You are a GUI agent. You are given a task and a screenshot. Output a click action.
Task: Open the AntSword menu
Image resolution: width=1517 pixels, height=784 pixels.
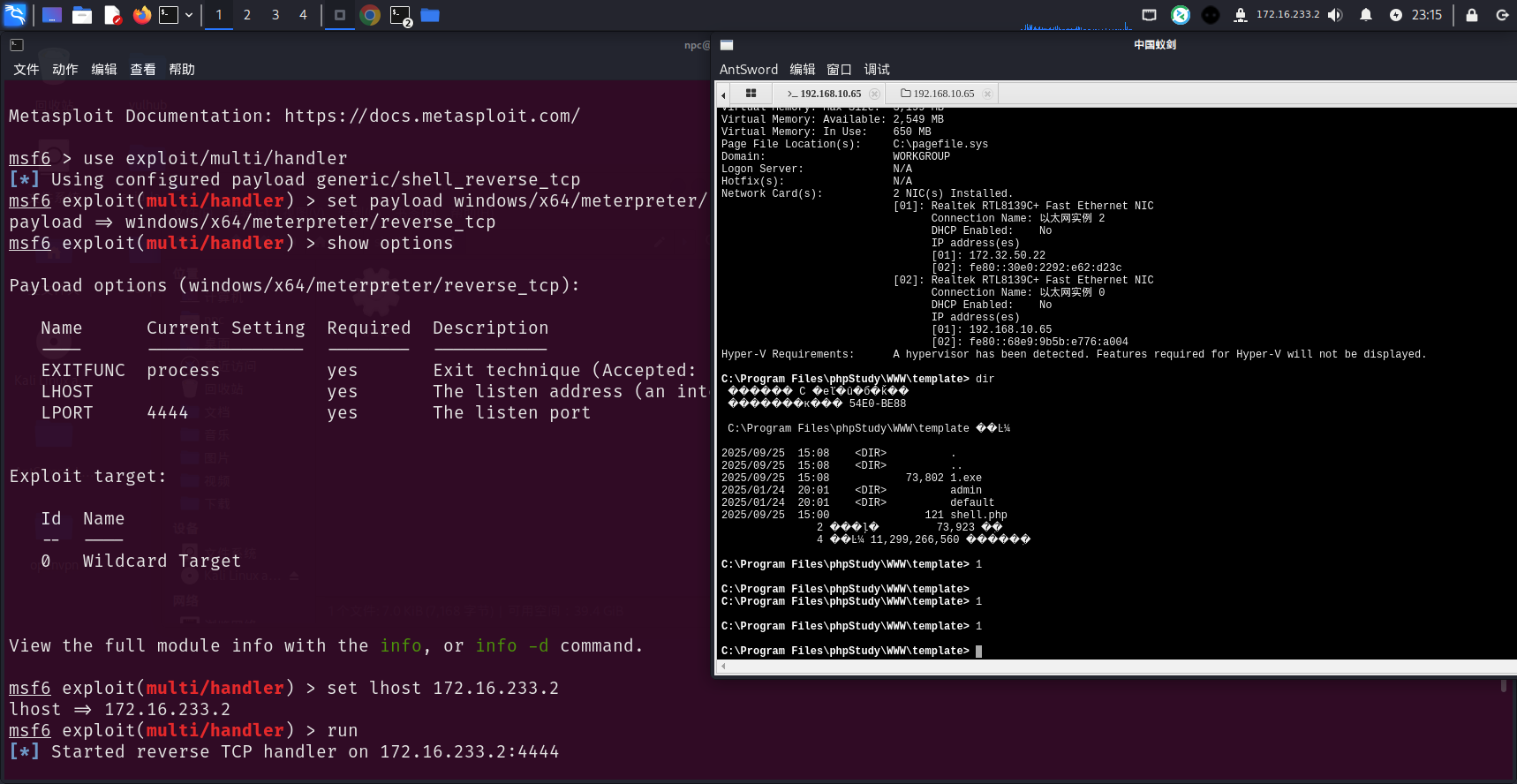click(749, 70)
